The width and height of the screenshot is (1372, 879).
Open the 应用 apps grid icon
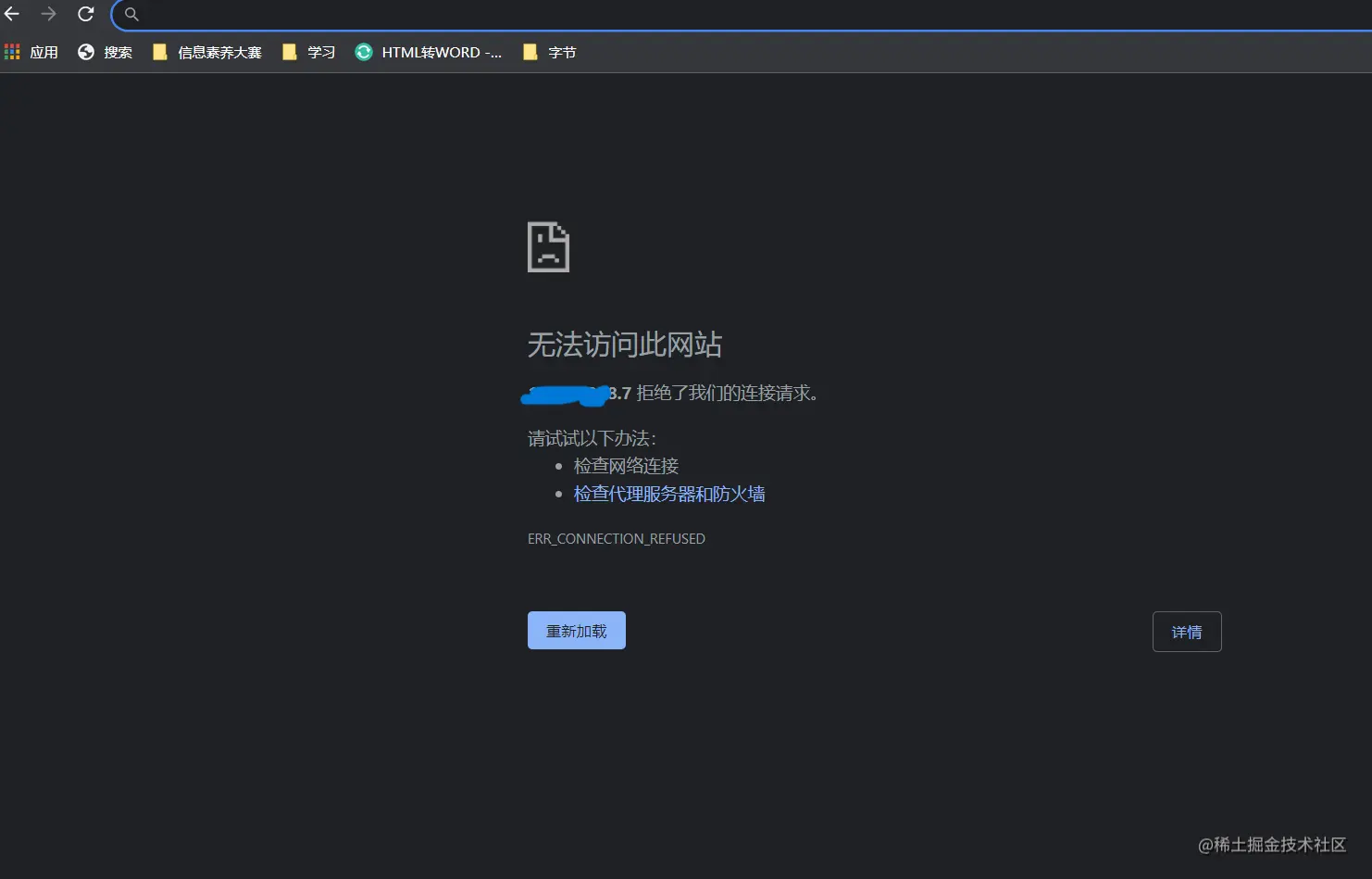[12, 52]
